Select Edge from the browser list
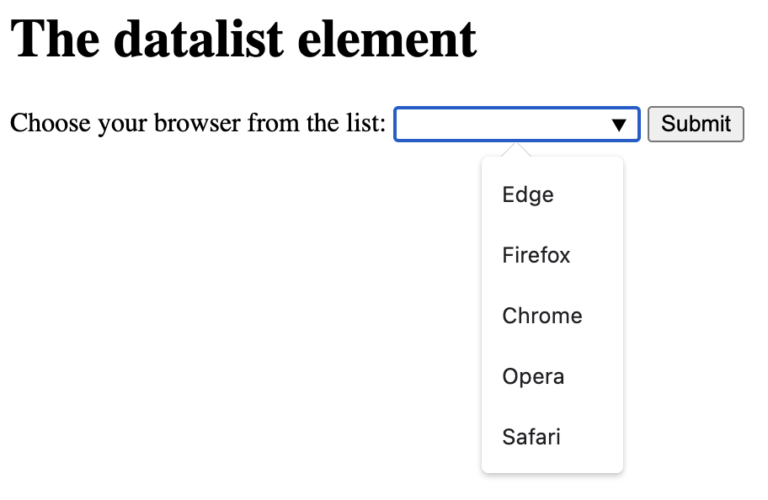Viewport: 768px width, 500px height. point(528,195)
